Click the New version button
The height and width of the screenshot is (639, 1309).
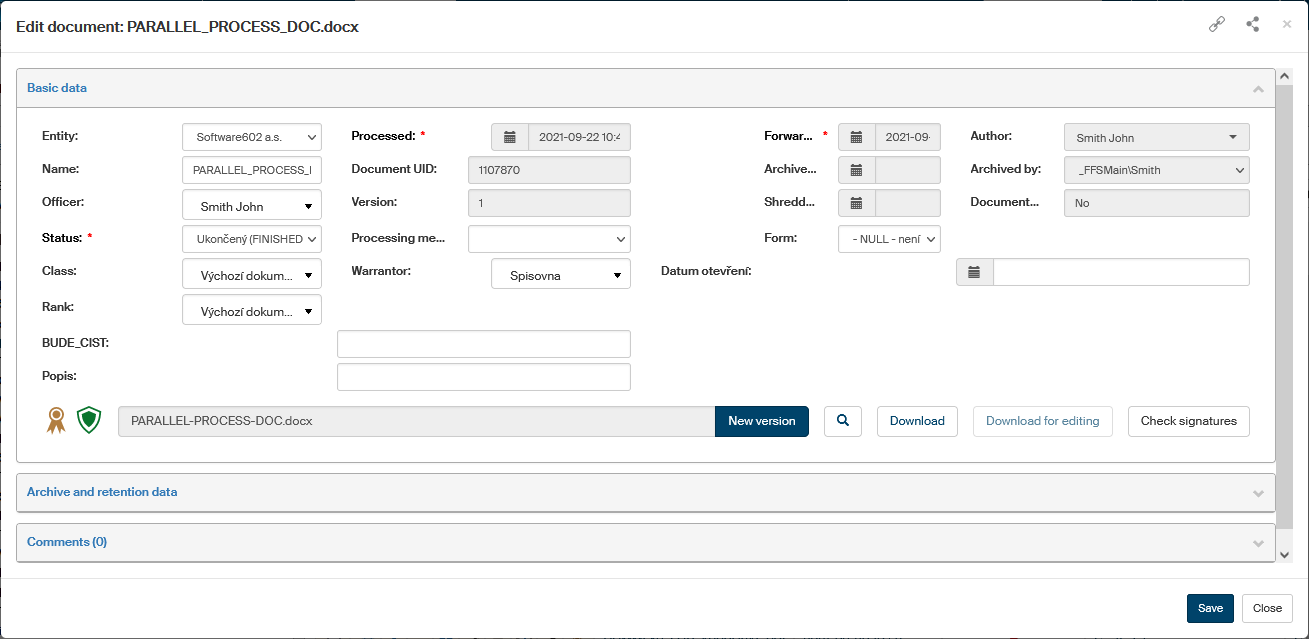point(761,421)
